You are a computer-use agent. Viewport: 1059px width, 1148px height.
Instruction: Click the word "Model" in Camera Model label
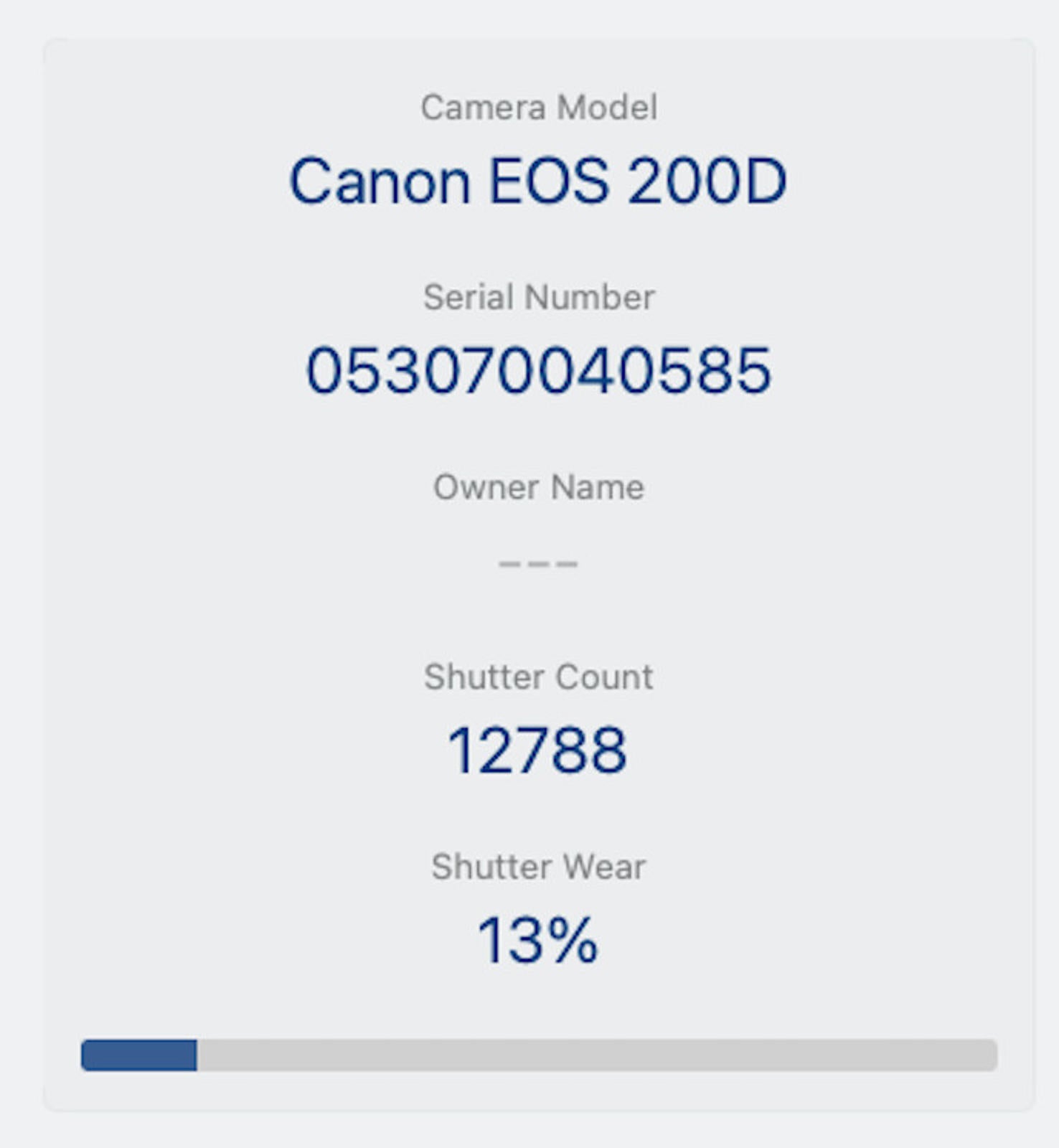[x=607, y=108]
